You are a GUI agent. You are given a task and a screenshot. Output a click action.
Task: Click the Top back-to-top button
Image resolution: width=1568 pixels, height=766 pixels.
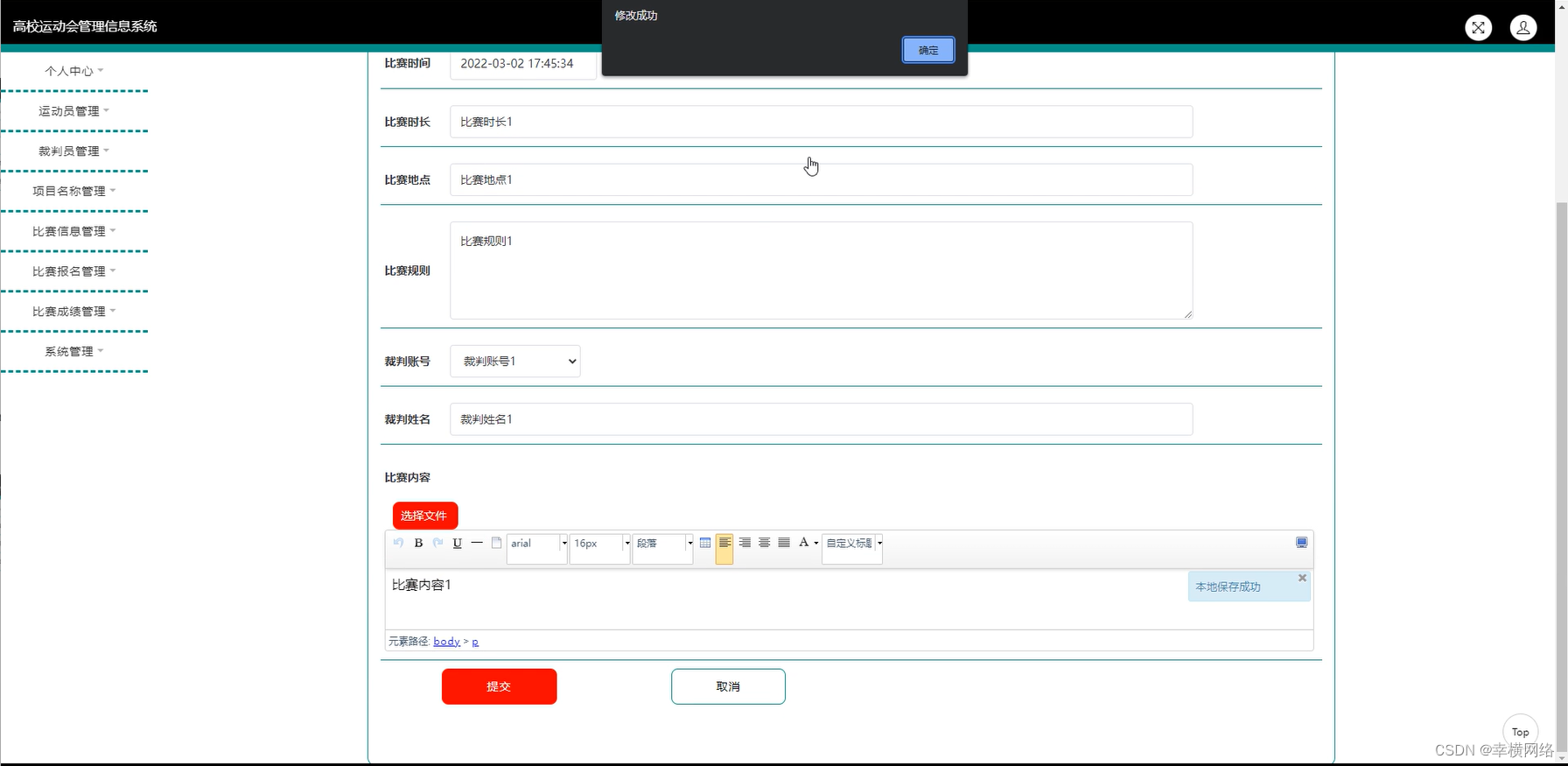point(1520,732)
